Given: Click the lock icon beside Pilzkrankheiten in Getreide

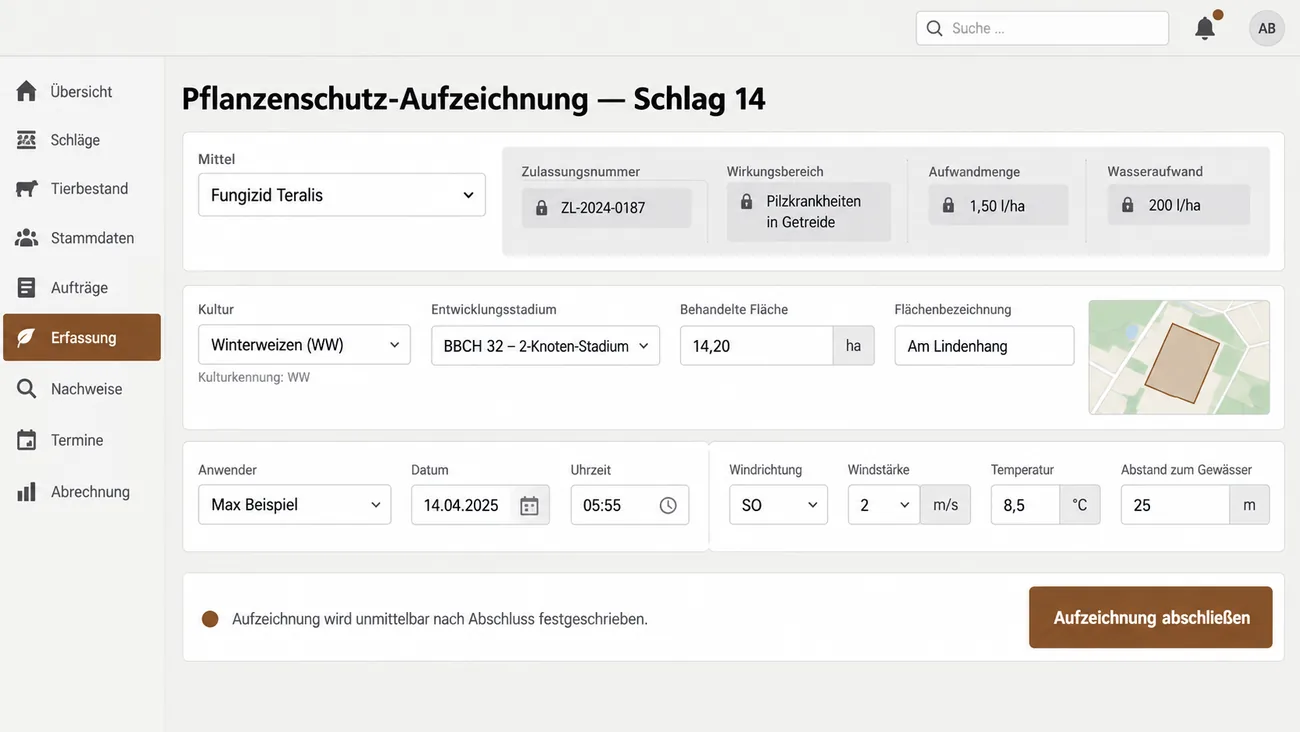Looking at the screenshot, I should pyautogui.click(x=746, y=202).
